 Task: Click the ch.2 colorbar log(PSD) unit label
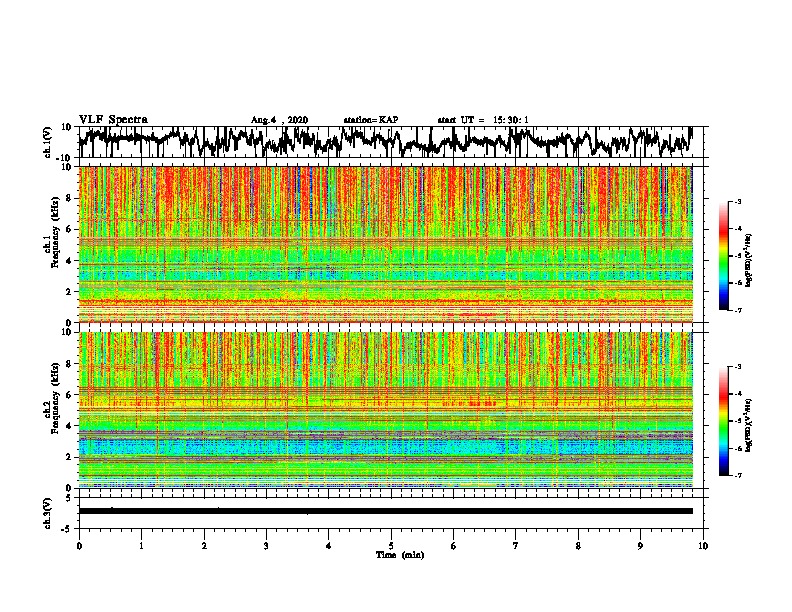pos(748,425)
